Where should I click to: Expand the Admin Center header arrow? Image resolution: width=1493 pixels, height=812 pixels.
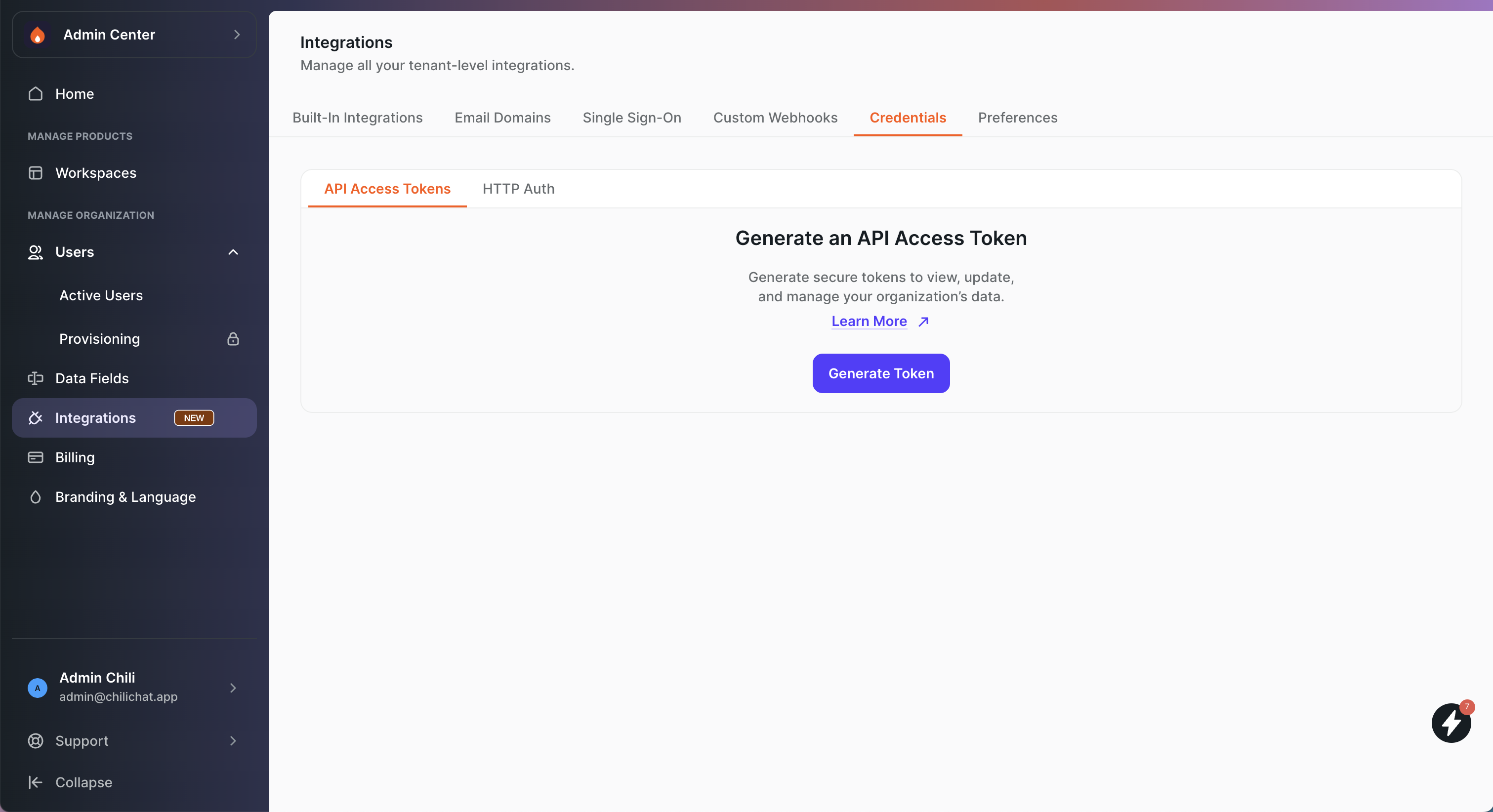(x=237, y=35)
